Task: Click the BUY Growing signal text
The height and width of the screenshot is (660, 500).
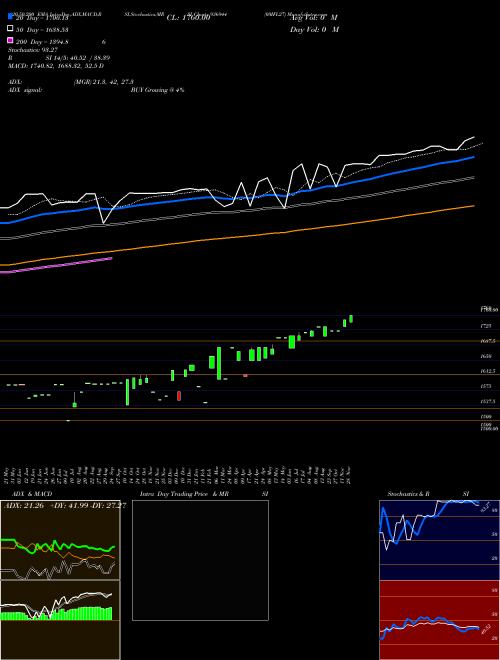Action: pos(157,90)
